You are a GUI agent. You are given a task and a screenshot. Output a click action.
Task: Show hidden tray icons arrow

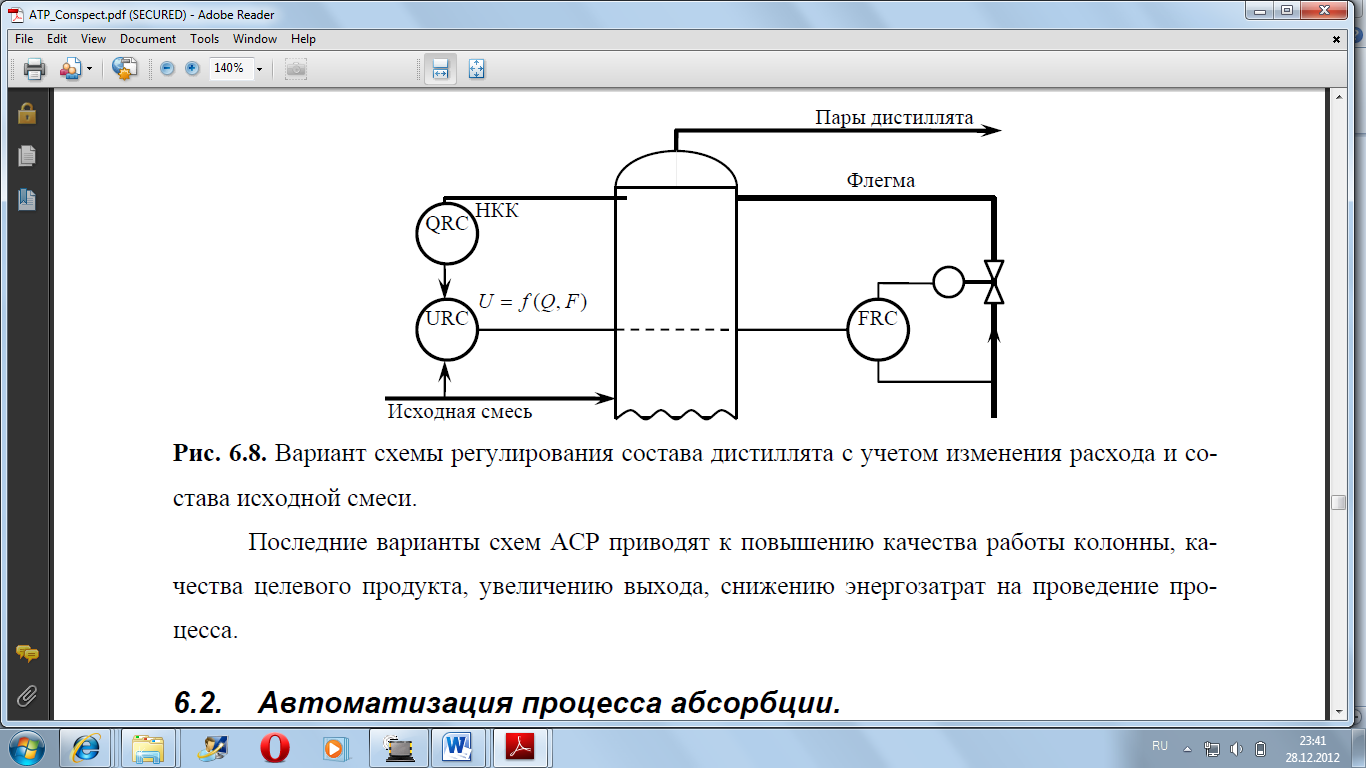pyautogui.click(x=1188, y=747)
